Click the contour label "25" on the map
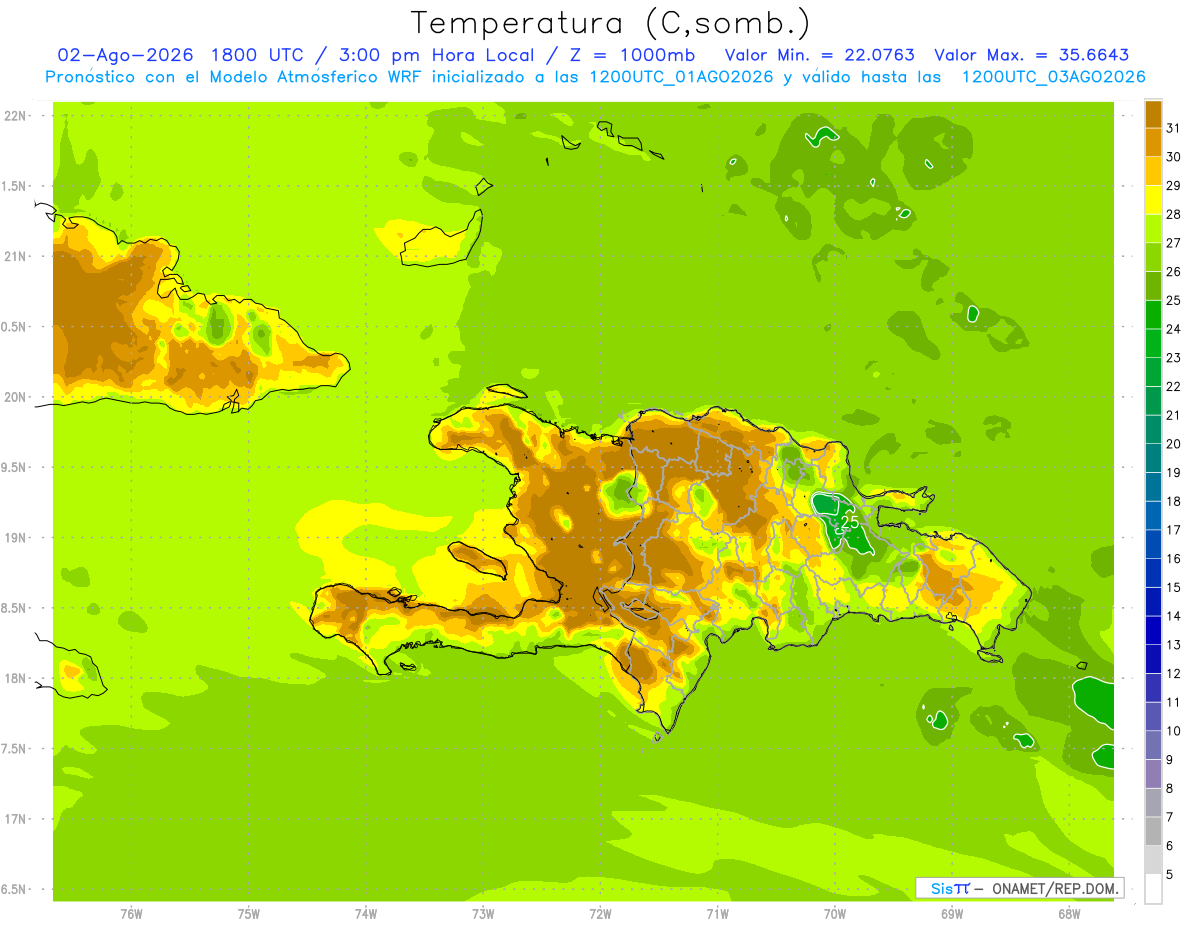 coord(850,521)
